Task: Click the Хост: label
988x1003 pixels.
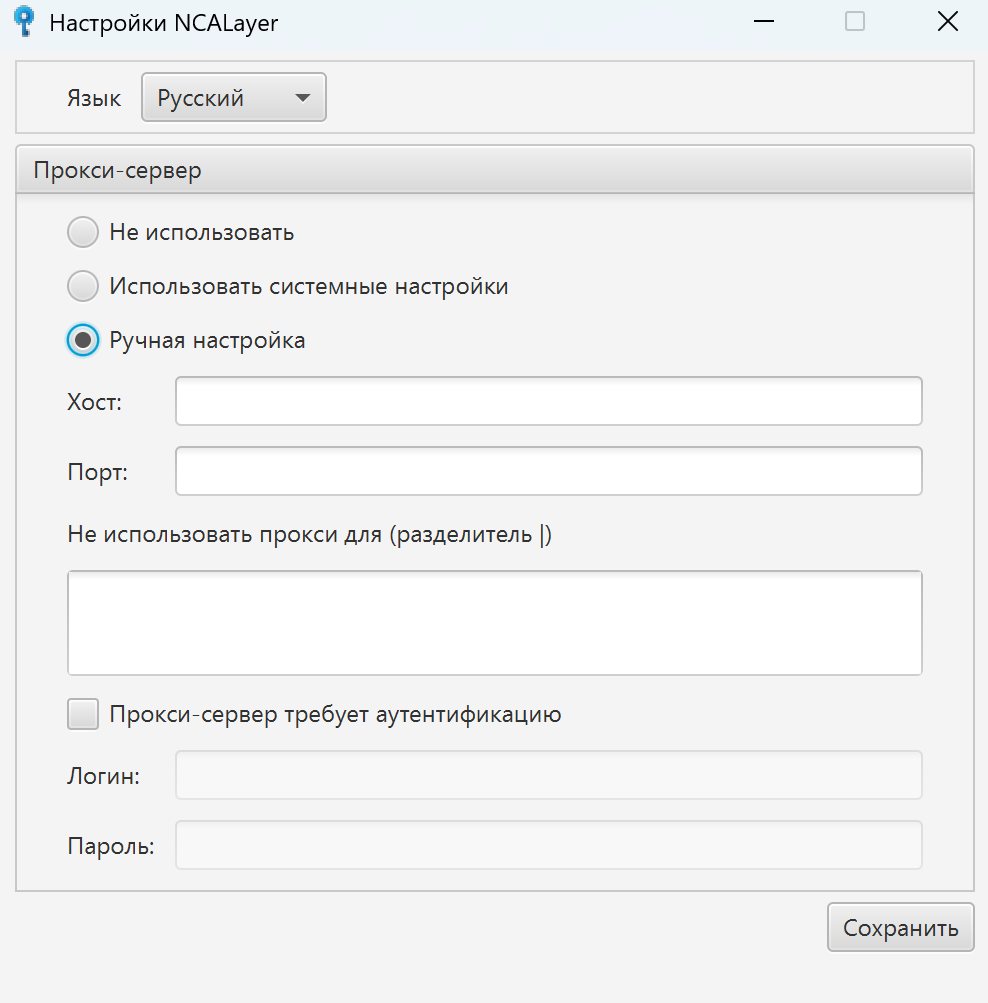Action: pyautogui.click(x=95, y=402)
